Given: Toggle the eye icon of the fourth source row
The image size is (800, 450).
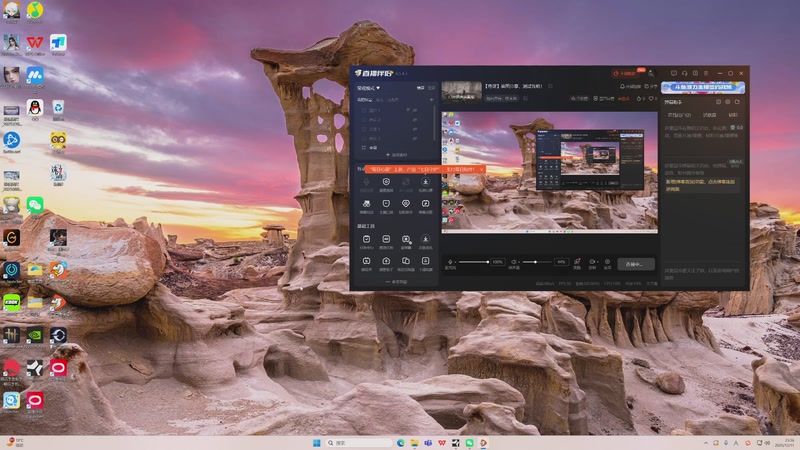Looking at the screenshot, I should coord(415,138).
